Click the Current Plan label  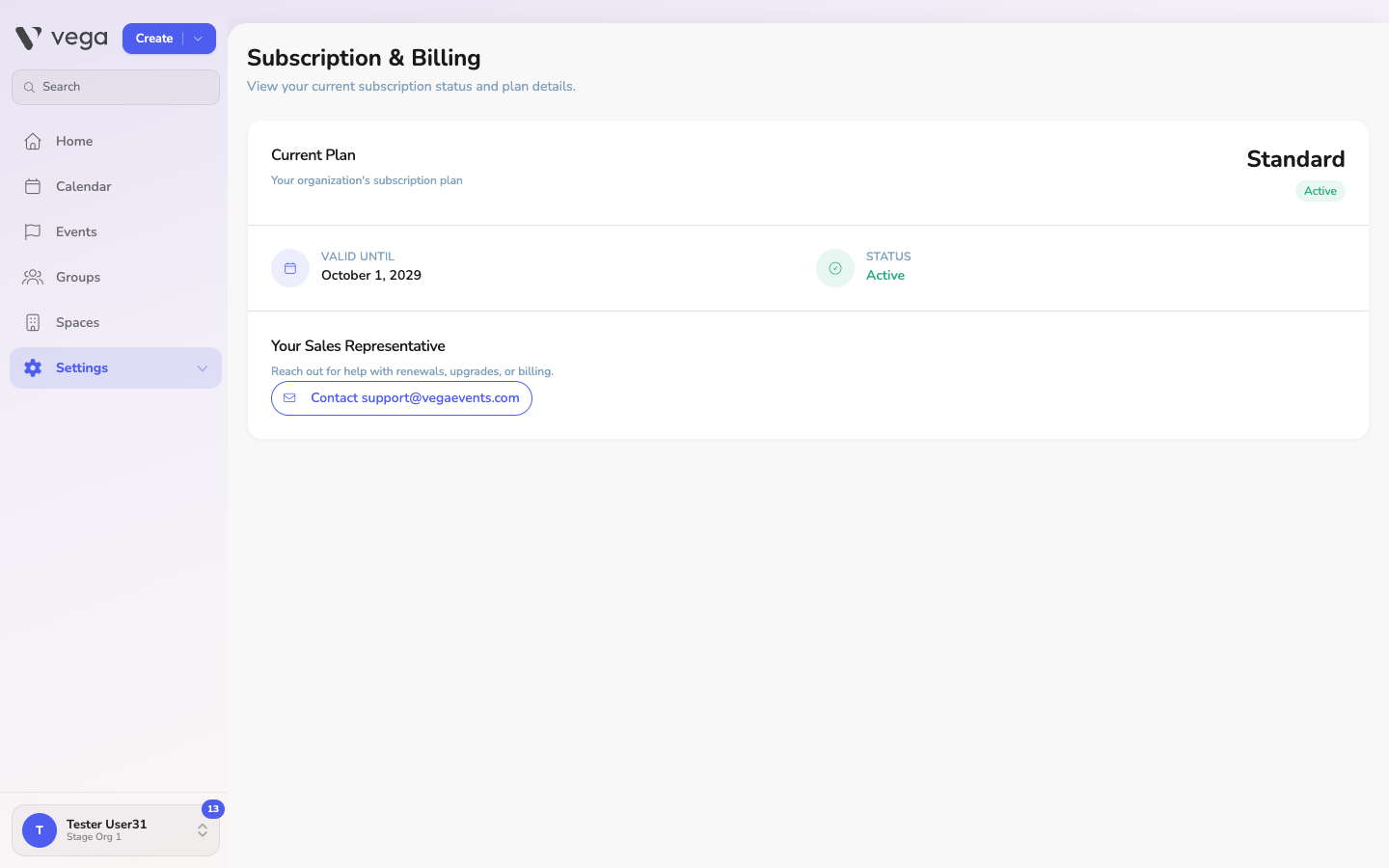coord(313,155)
